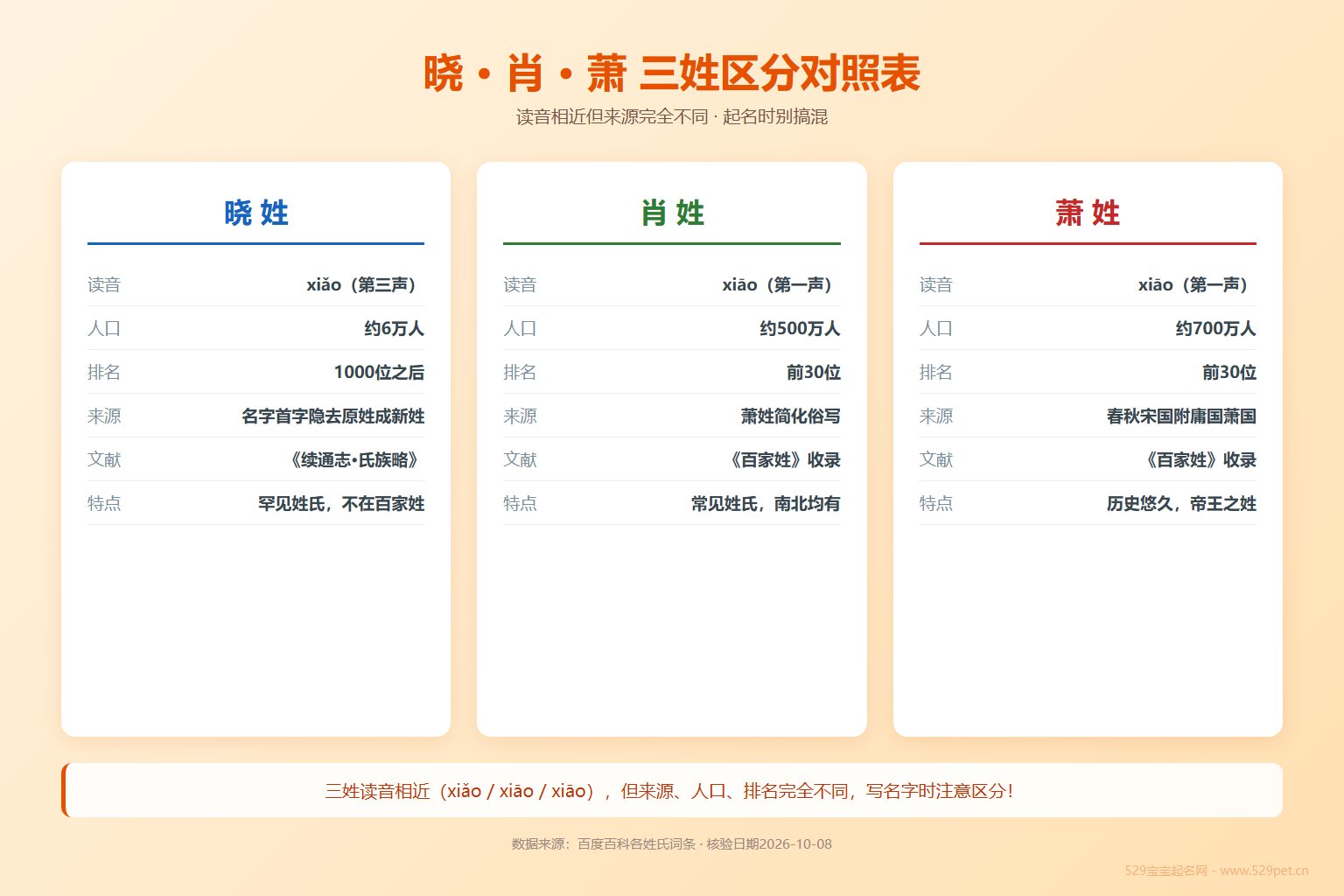Select 《续通志•氏族略》 reference text
1344x896 pixels.
click(x=354, y=459)
